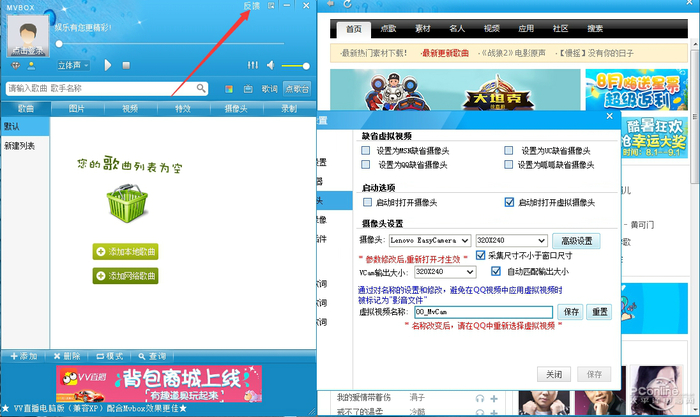Screen dimensions: 700x417
Task: Click the 歌词 lyrics button
Action: [269, 89]
